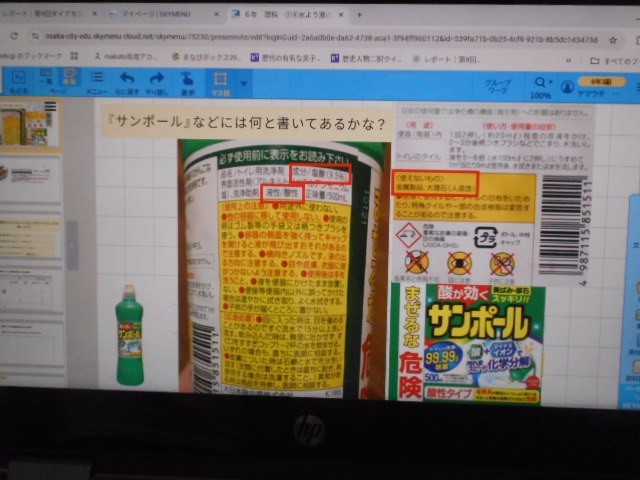Reload the page with browser refresh icon
Screen dimensions: 640x480
pyautogui.click(x=14, y=36)
